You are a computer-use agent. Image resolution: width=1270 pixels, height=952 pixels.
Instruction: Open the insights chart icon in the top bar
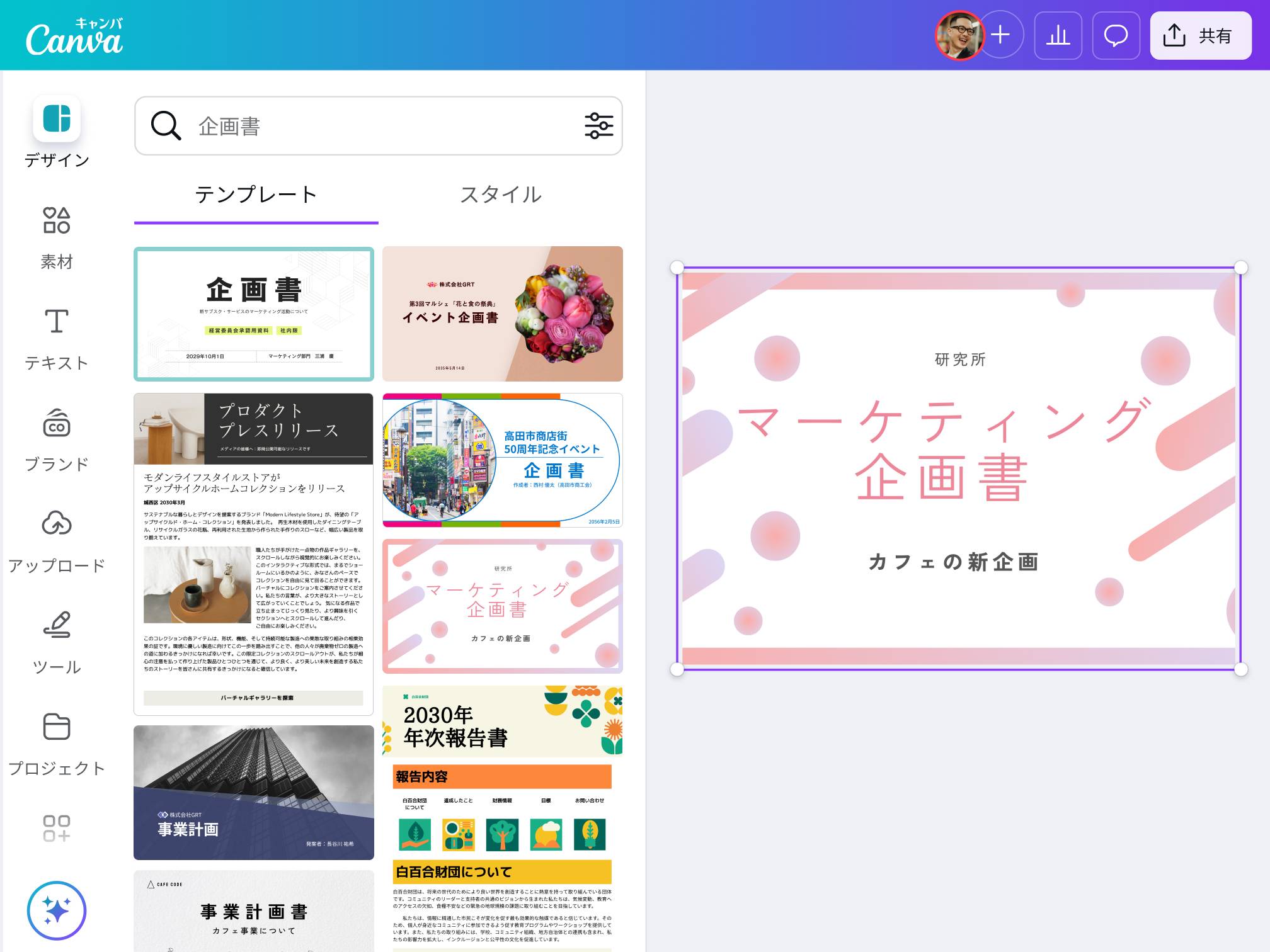[1058, 36]
